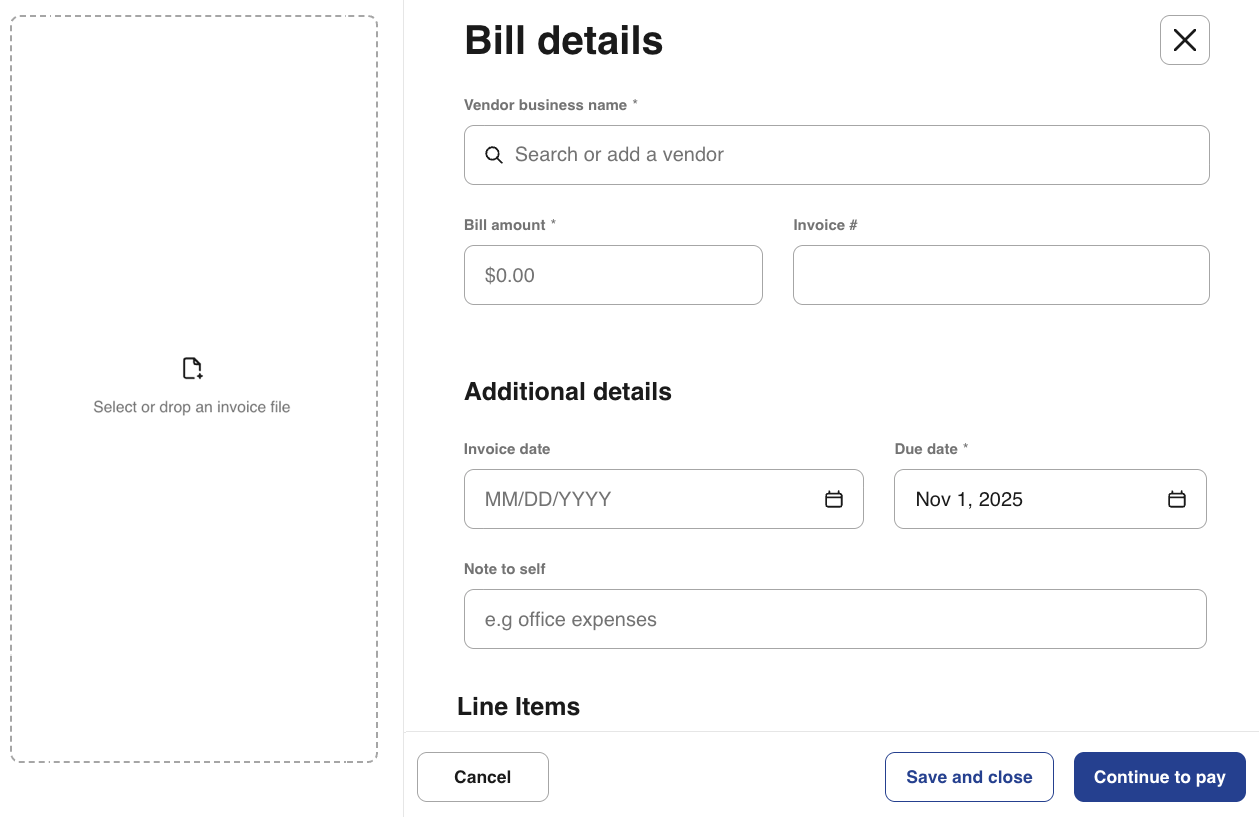Focus the Note to self input
Image resolution: width=1259 pixels, height=818 pixels.
(x=835, y=619)
